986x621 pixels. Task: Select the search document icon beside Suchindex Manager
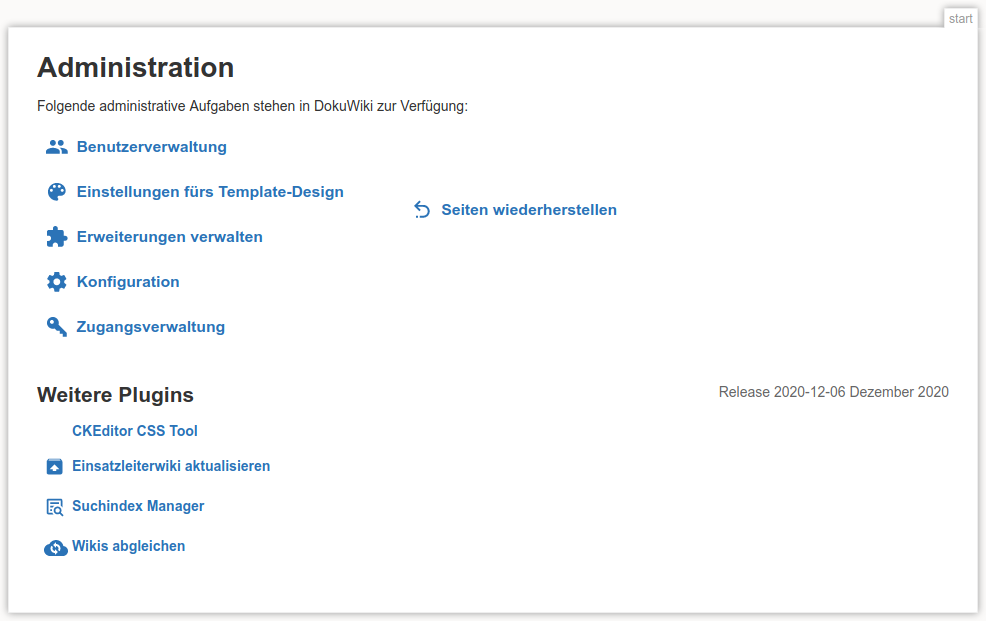(55, 506)
